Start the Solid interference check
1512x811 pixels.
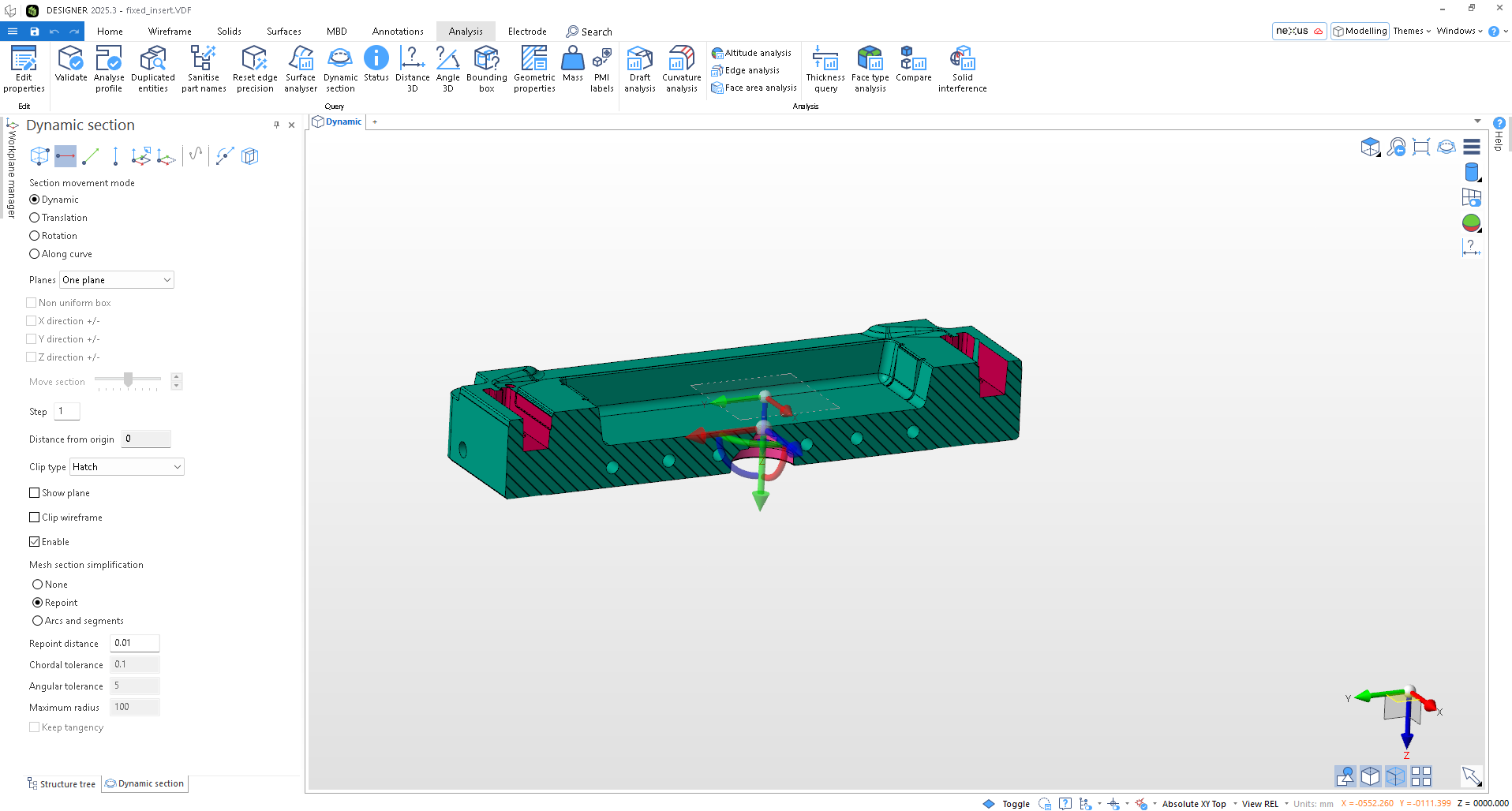click(962, 69)
